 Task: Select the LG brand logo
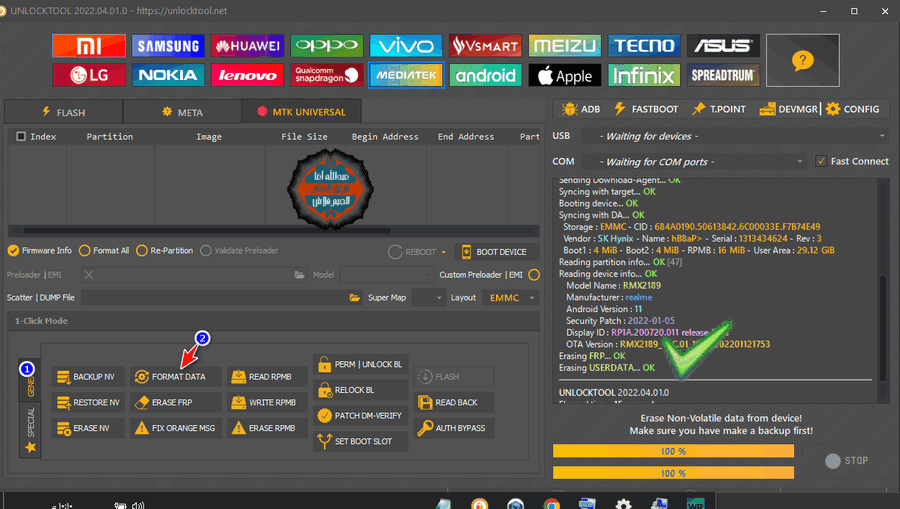pos(89,75)
